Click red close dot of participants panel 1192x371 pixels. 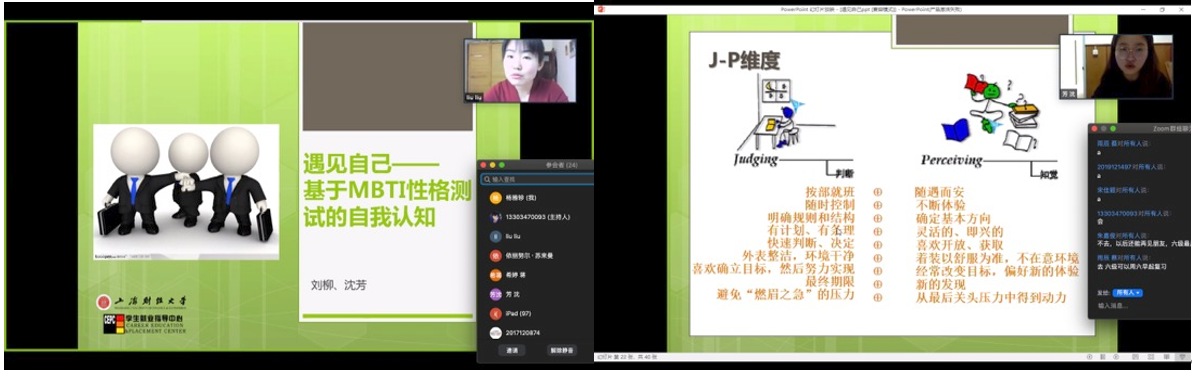click(x=483, y=165)
